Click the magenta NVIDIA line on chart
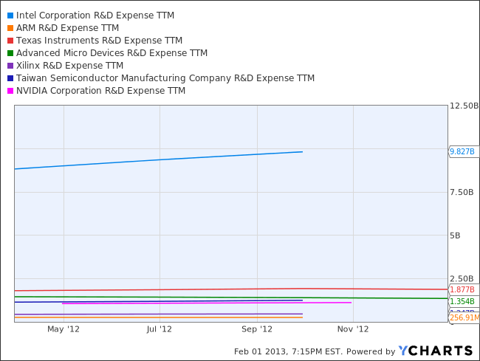The height and width of the screenshot is (361, 480). pos(207,303)
